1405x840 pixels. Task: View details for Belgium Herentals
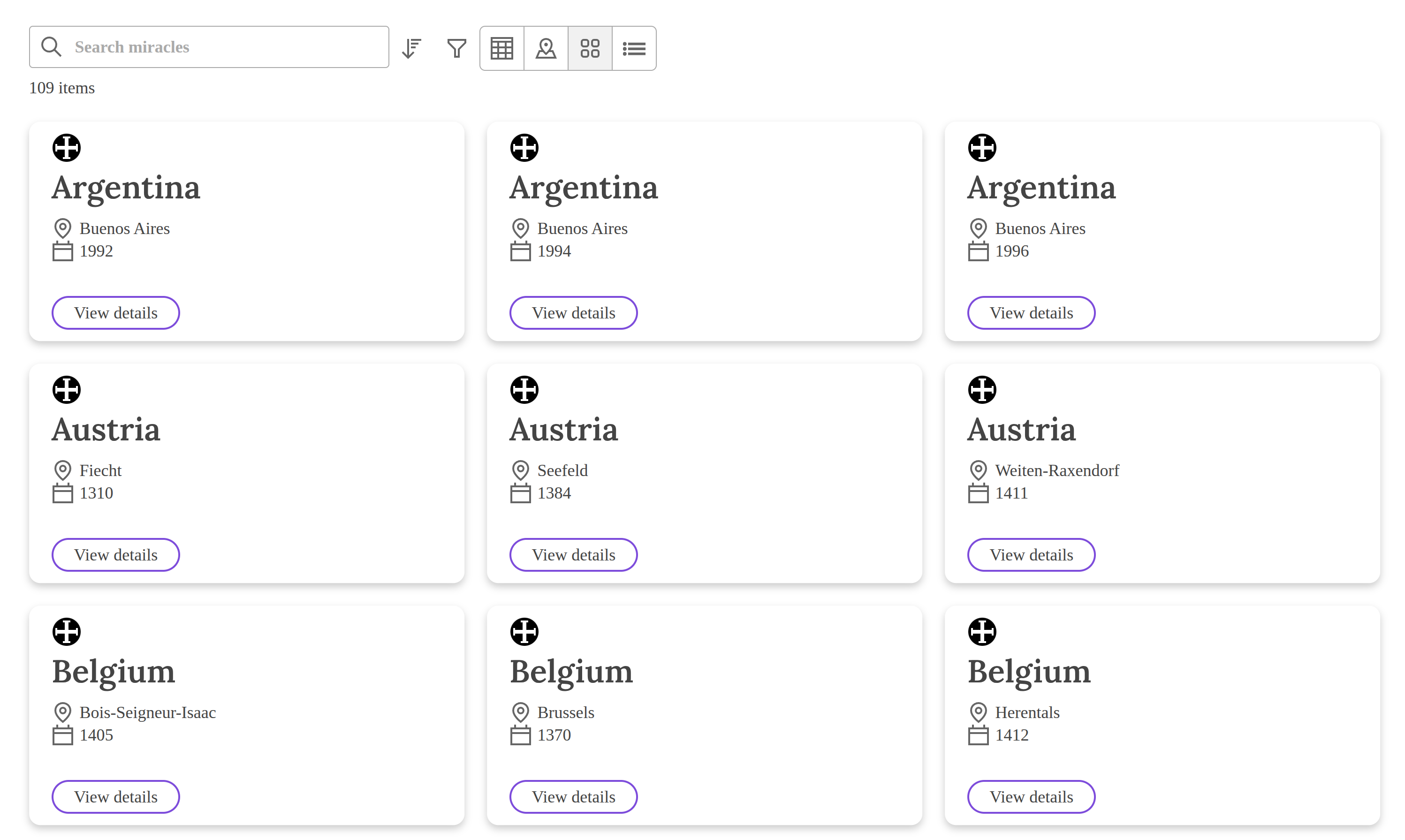[x=1032, y=796]
